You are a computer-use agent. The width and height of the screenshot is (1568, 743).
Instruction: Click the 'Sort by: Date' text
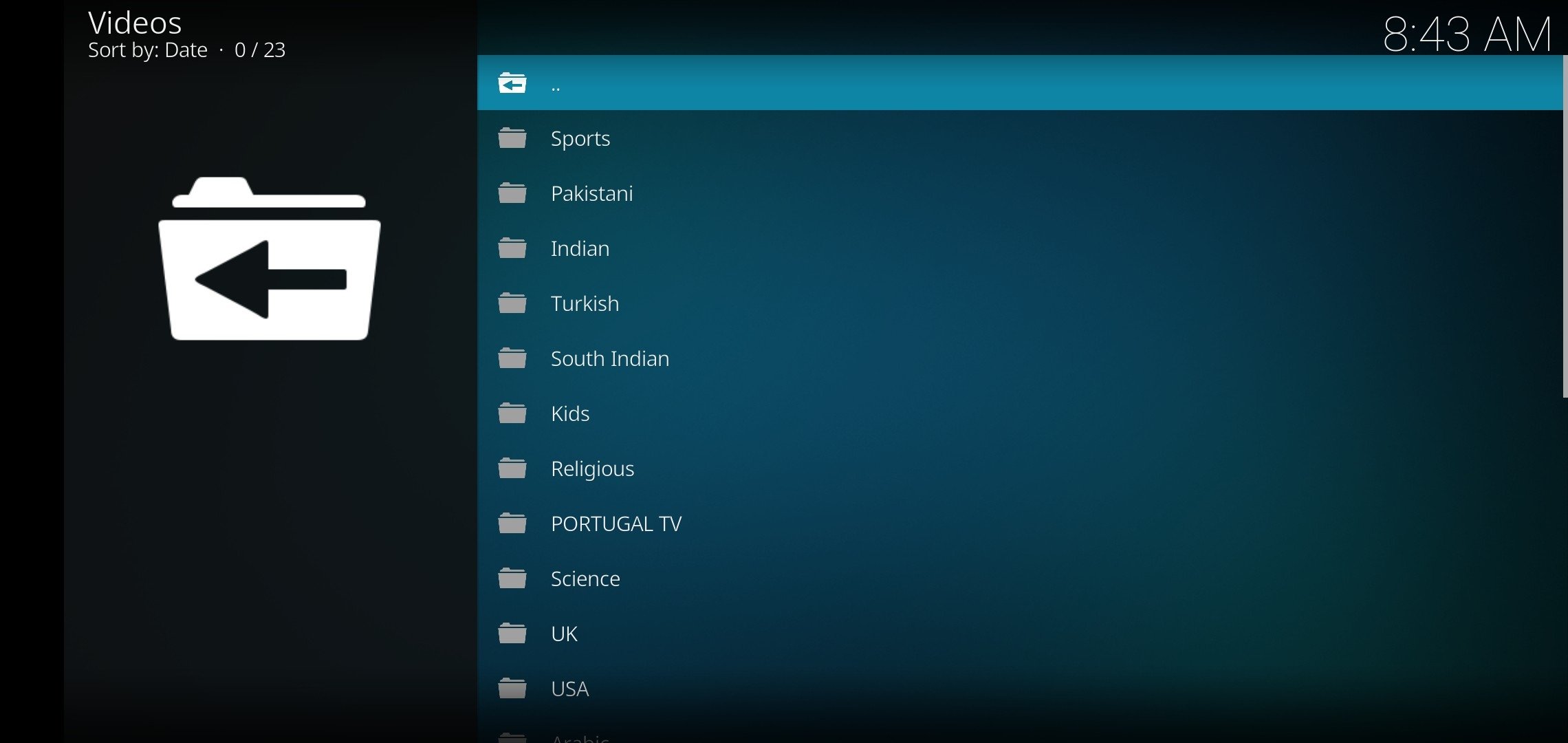(148, 50)
